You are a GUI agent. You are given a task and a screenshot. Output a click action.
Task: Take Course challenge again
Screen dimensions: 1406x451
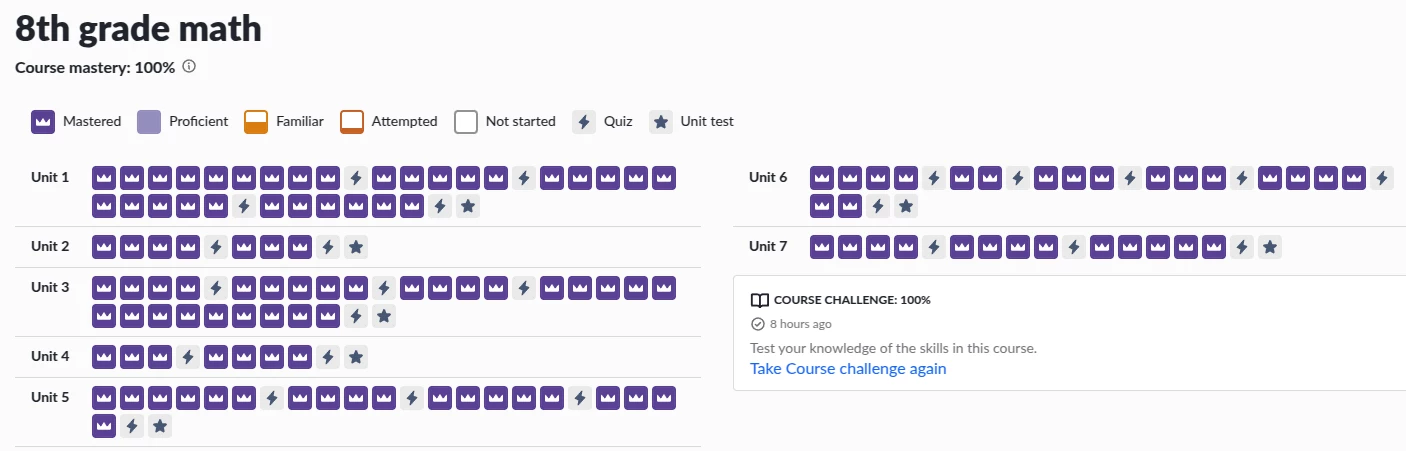tap(848, 369)
